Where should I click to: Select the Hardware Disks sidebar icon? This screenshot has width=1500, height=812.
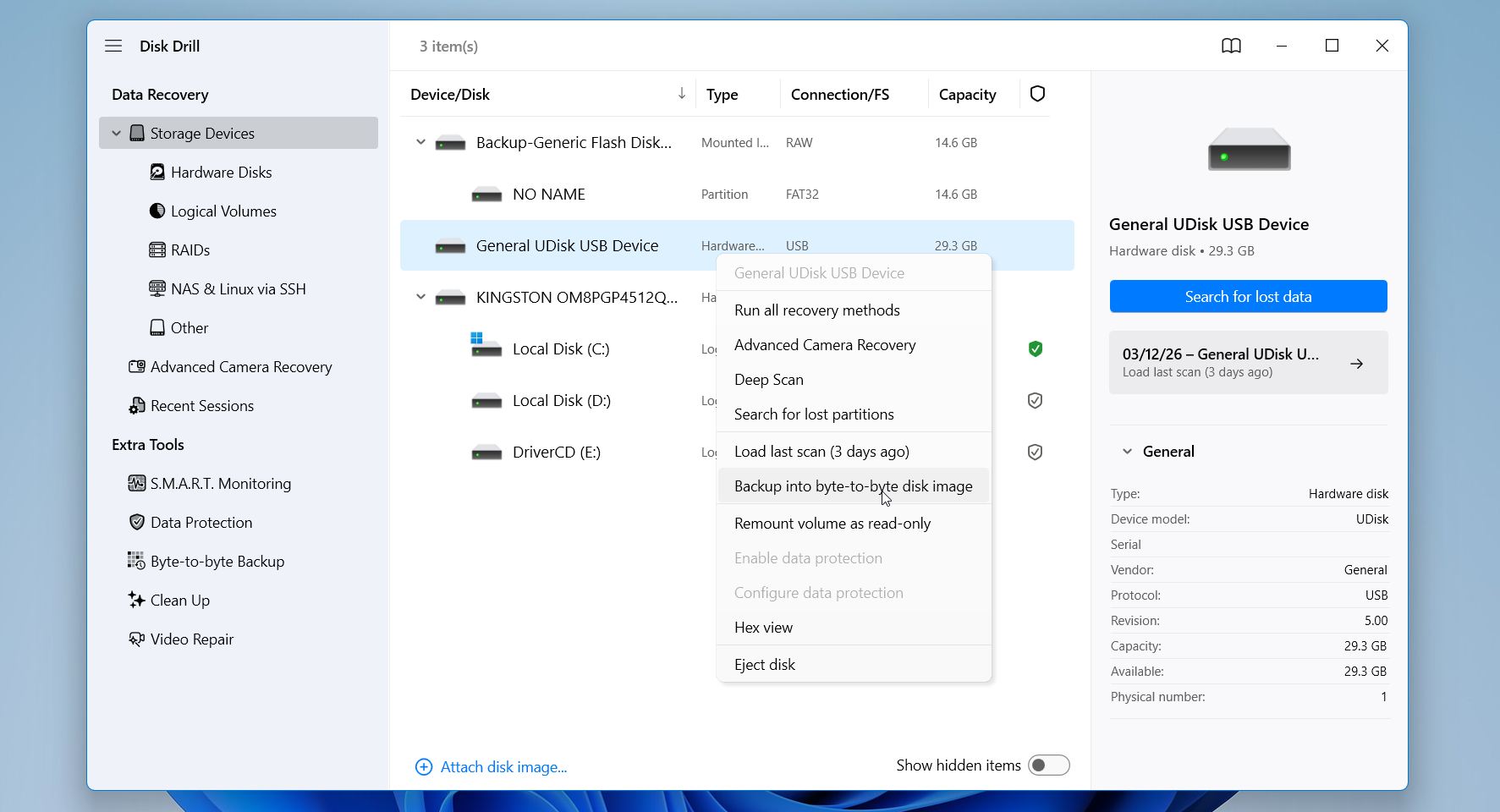click(157, 172)
